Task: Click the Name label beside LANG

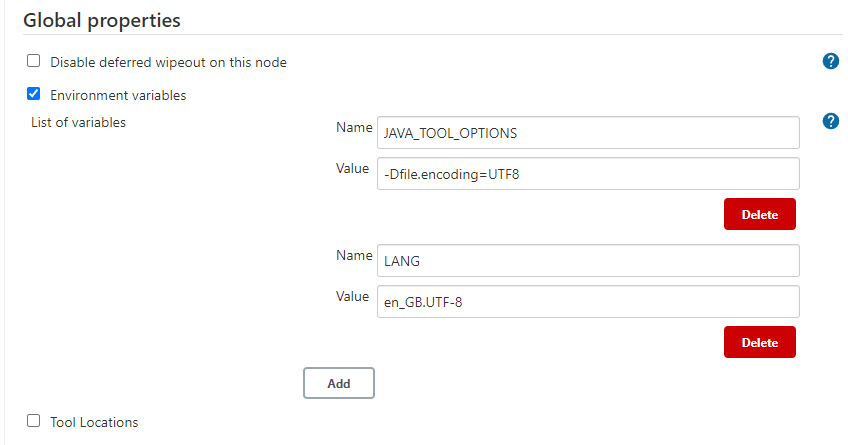Action: pos(353,255)
